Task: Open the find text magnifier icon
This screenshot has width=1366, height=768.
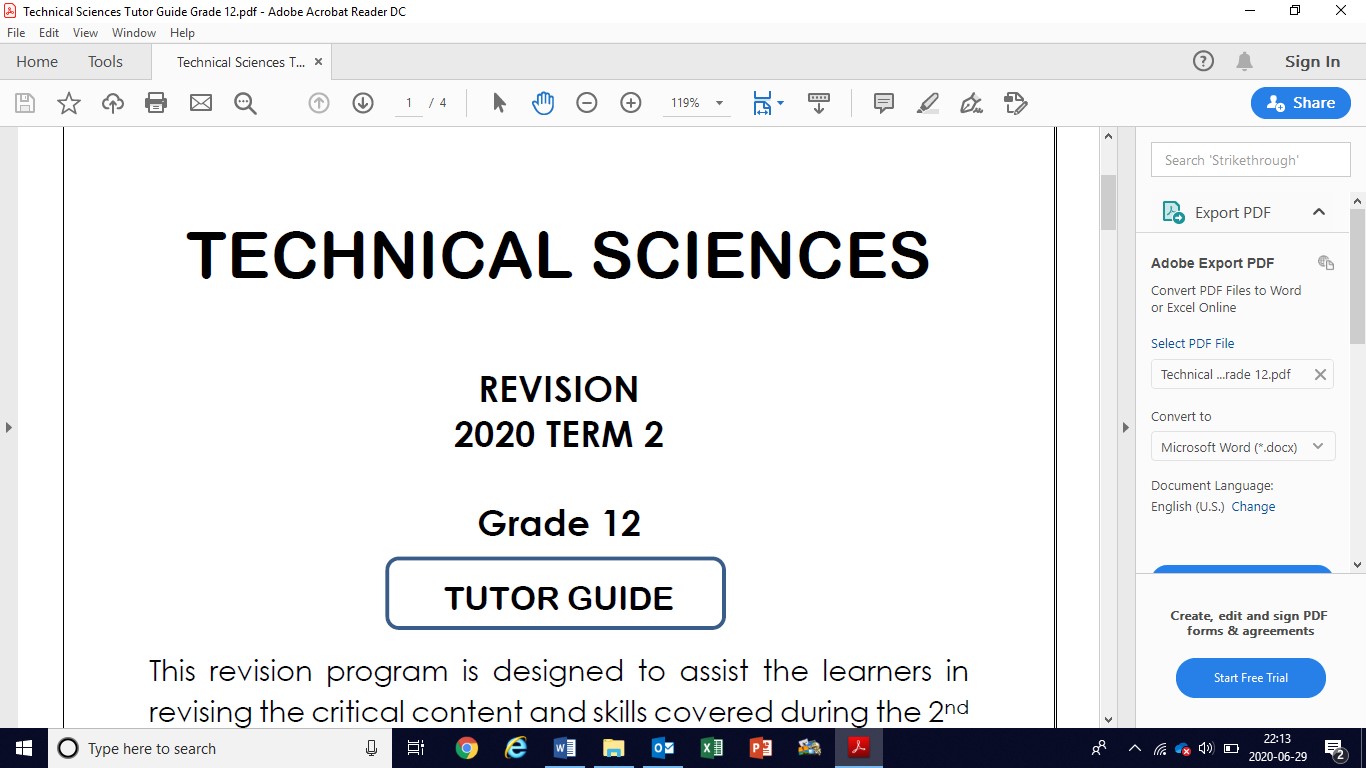Action: (245, 103)
